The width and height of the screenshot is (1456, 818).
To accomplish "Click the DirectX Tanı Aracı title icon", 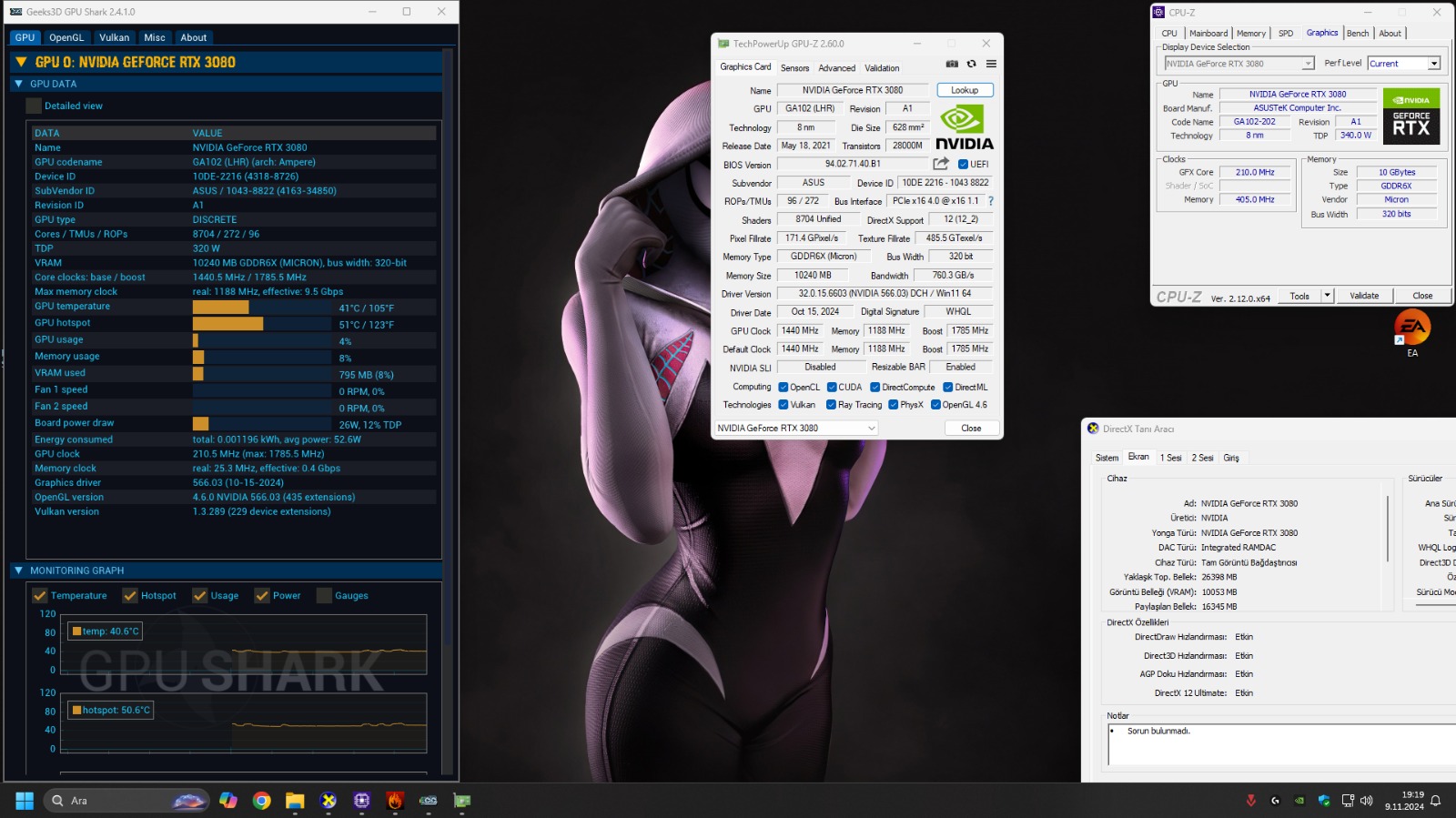I will pos(1093,429).
